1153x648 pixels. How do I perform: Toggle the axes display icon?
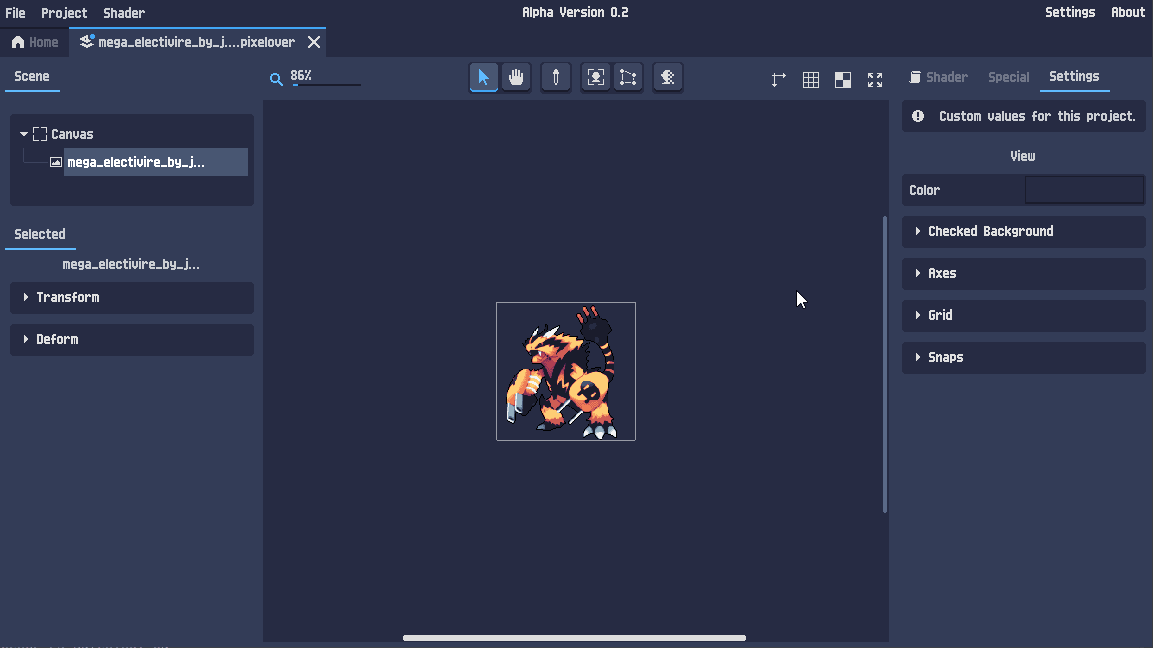click(x=779, y=79)
